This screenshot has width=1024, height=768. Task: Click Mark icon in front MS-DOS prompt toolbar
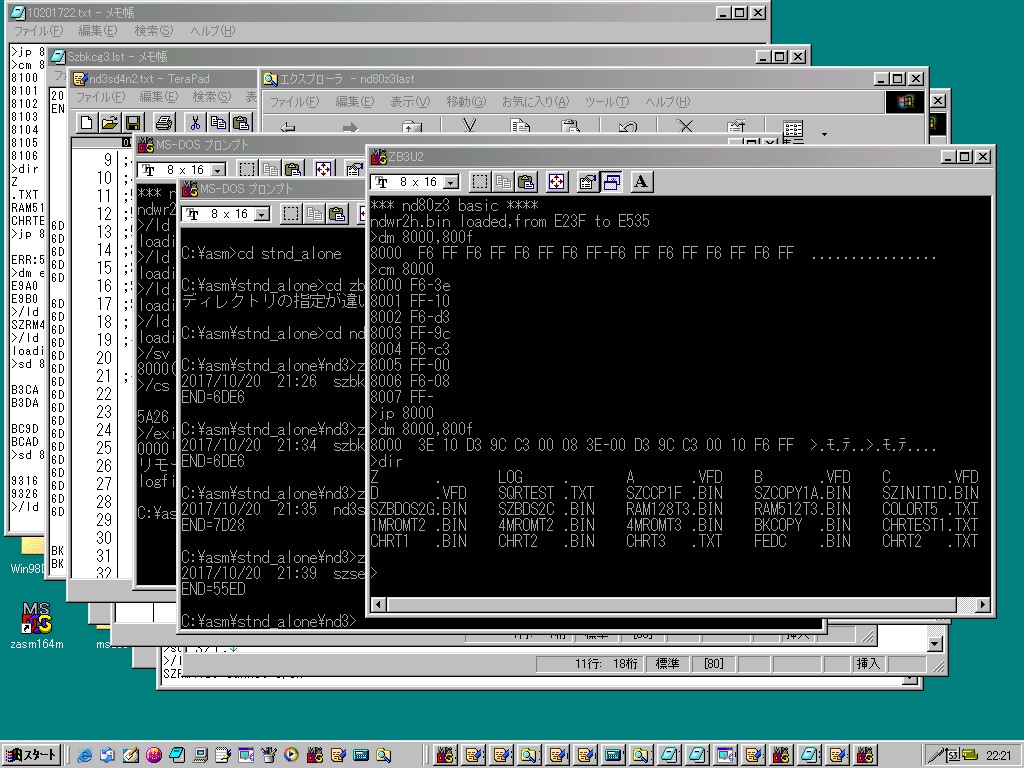[291, 214]
